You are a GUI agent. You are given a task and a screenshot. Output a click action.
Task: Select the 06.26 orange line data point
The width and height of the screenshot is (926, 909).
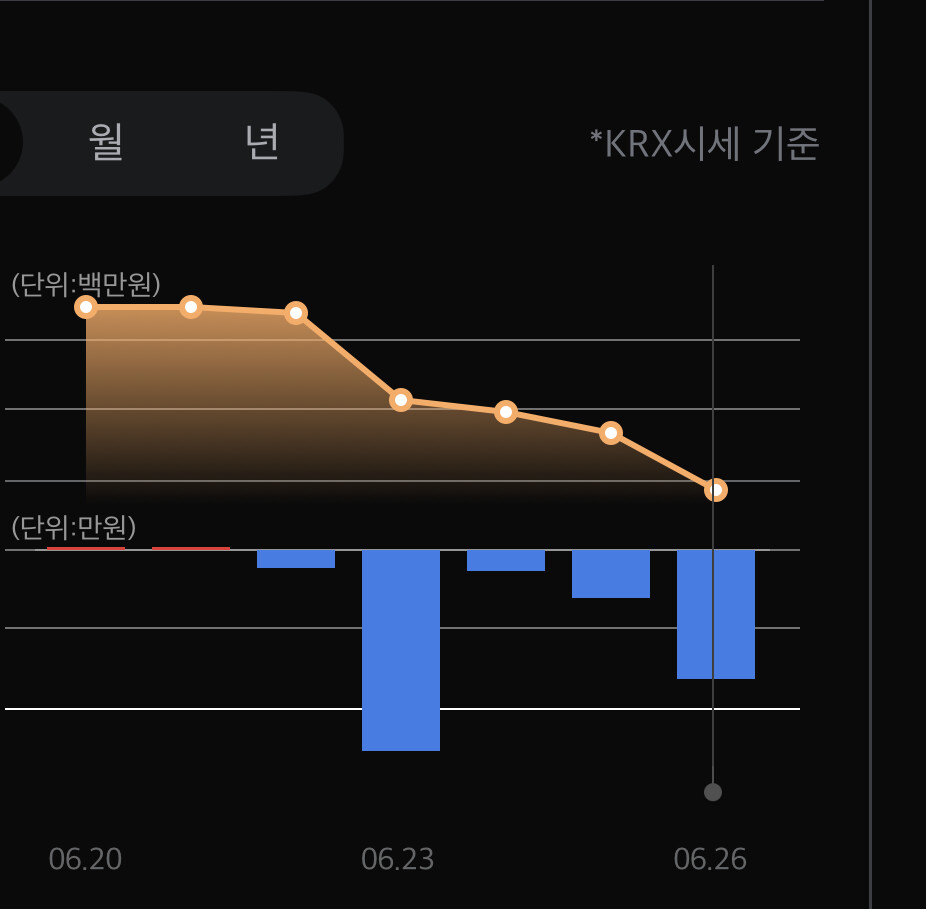click(x=716, y=490)
